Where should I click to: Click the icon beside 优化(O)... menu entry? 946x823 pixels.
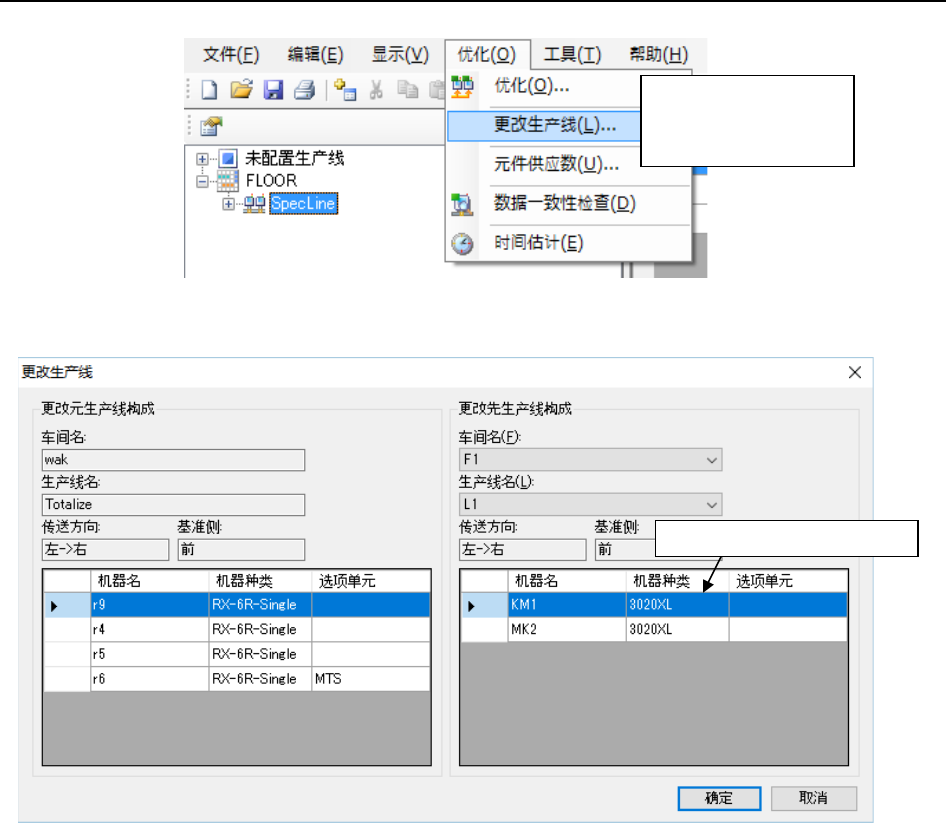click(x=463, y=87)
